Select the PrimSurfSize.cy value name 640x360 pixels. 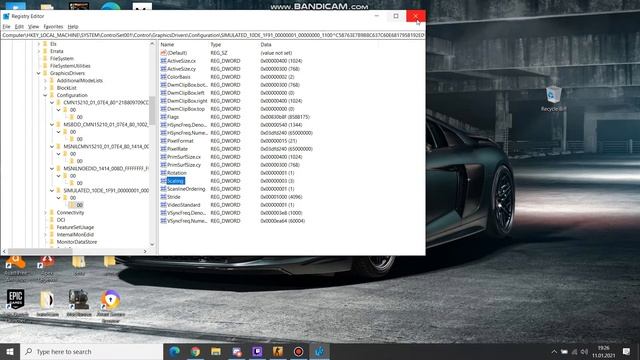click(x=184, y=165)
